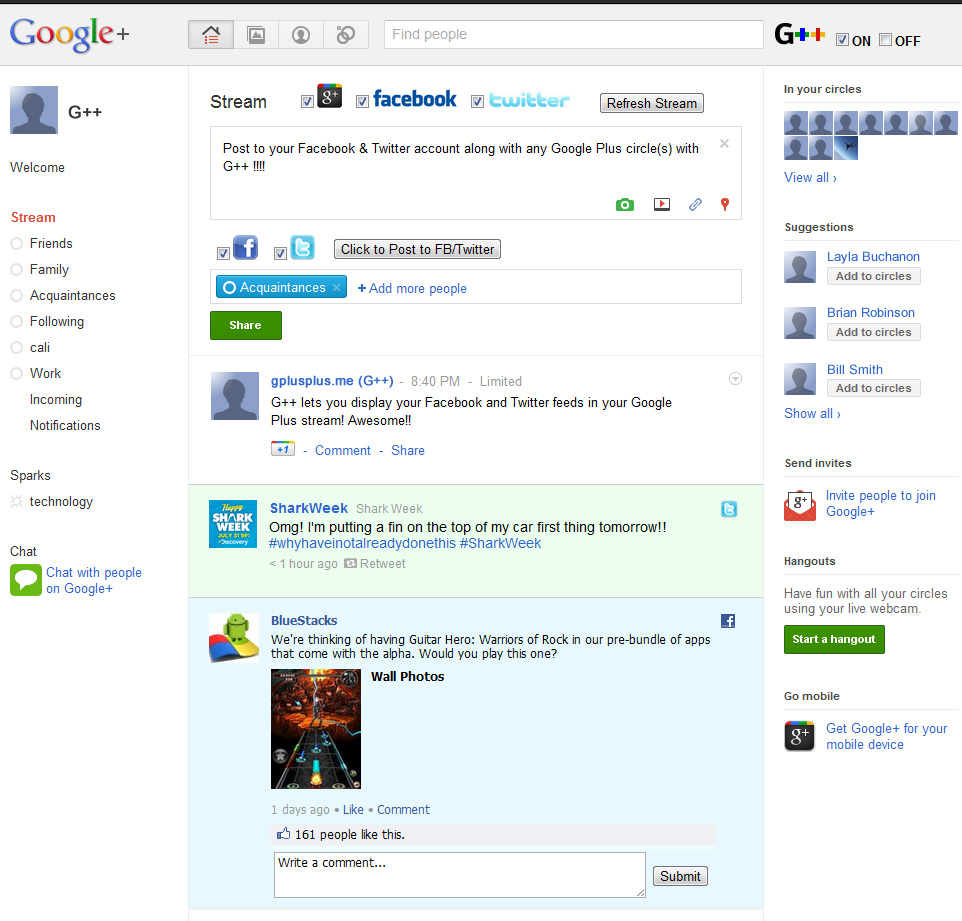
Task: Click the Refresh Stream button
Action: (652, 103)
